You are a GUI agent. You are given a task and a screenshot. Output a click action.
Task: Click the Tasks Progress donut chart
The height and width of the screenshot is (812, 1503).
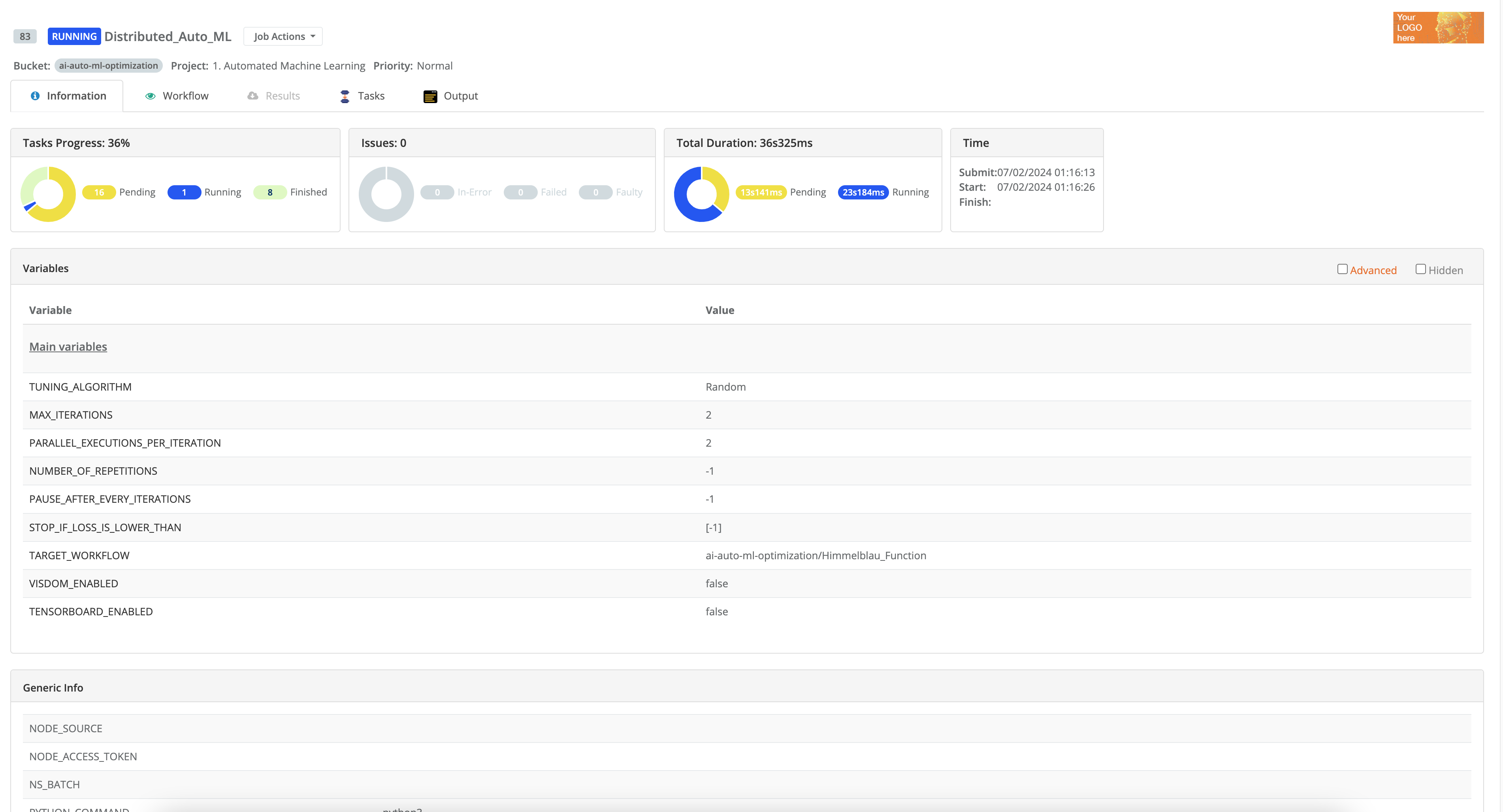[49, 194]
